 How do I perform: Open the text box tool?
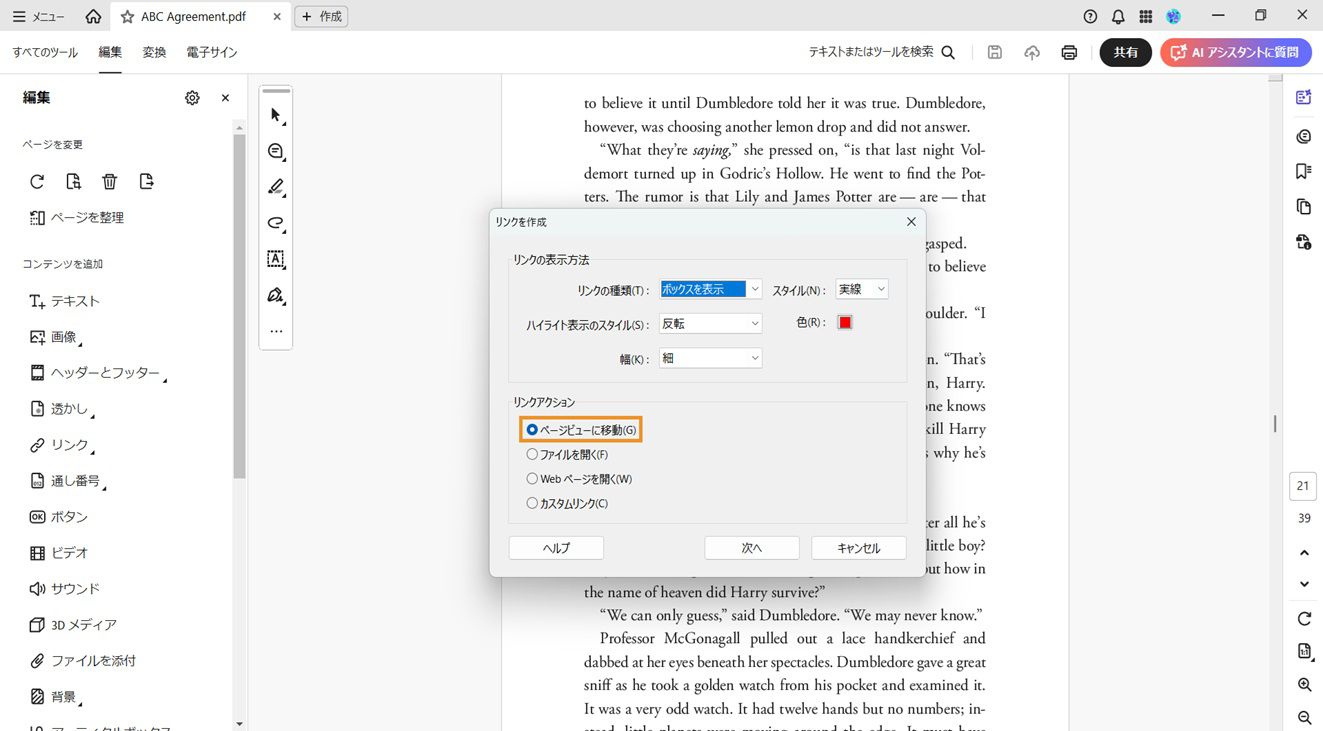tap(275, 259)
